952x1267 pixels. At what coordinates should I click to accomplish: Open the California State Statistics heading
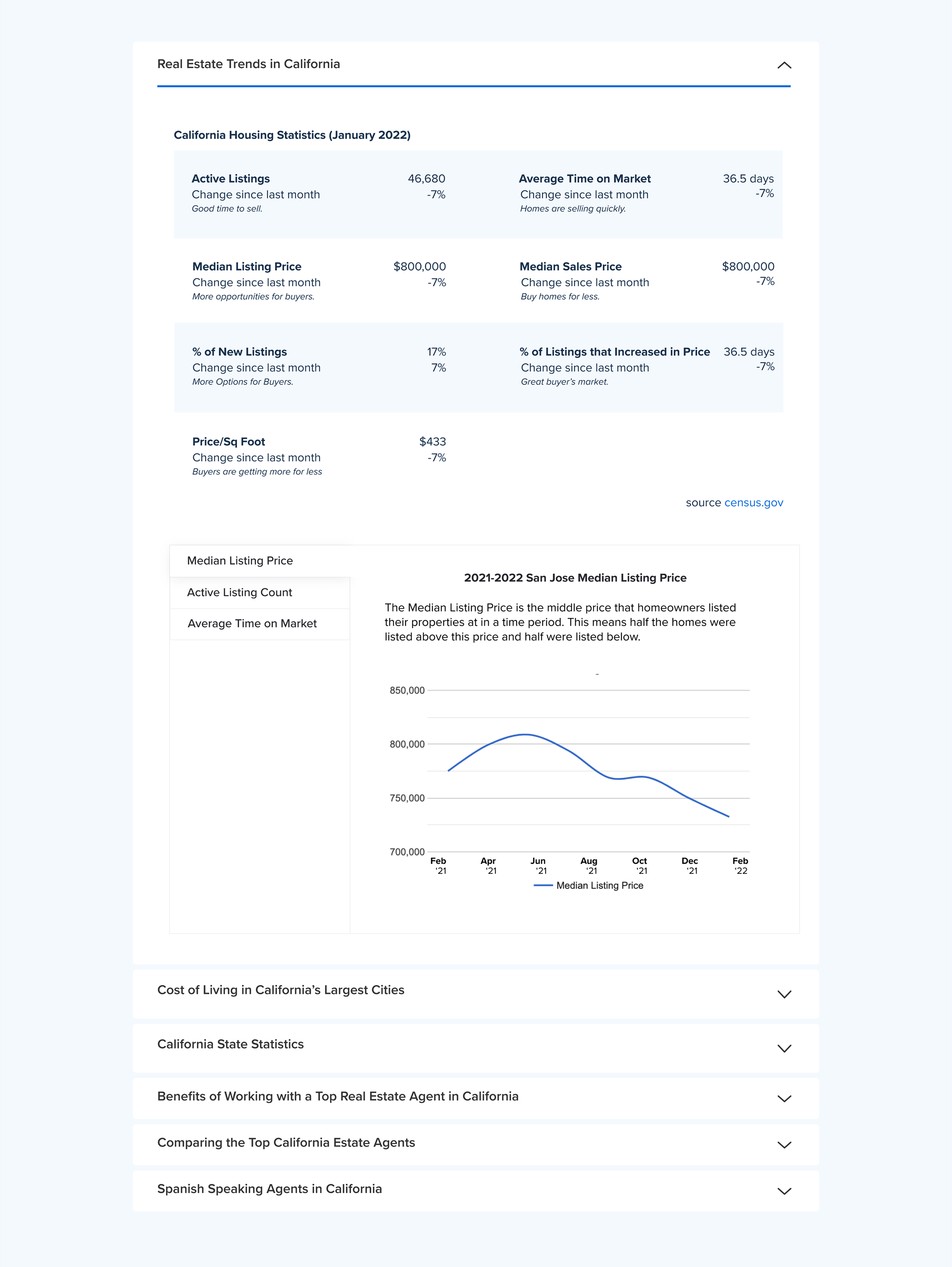[230, 1044]
